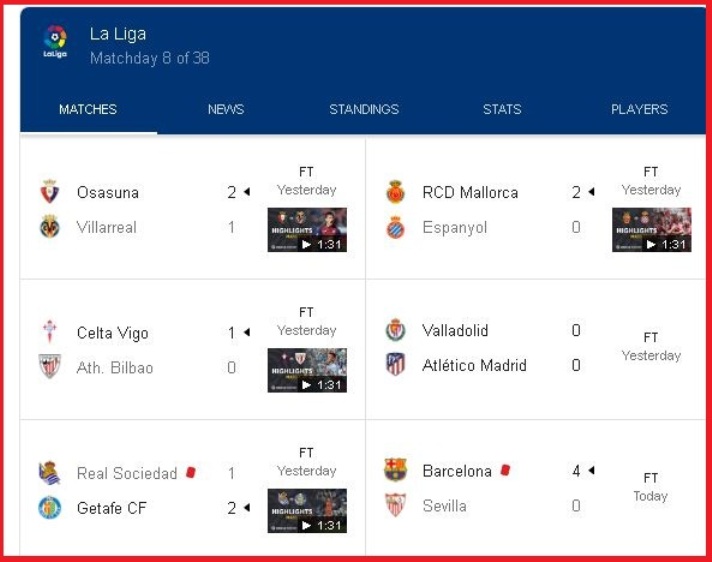Click the Villarreal club crest
712x562 pixels.
49,227
